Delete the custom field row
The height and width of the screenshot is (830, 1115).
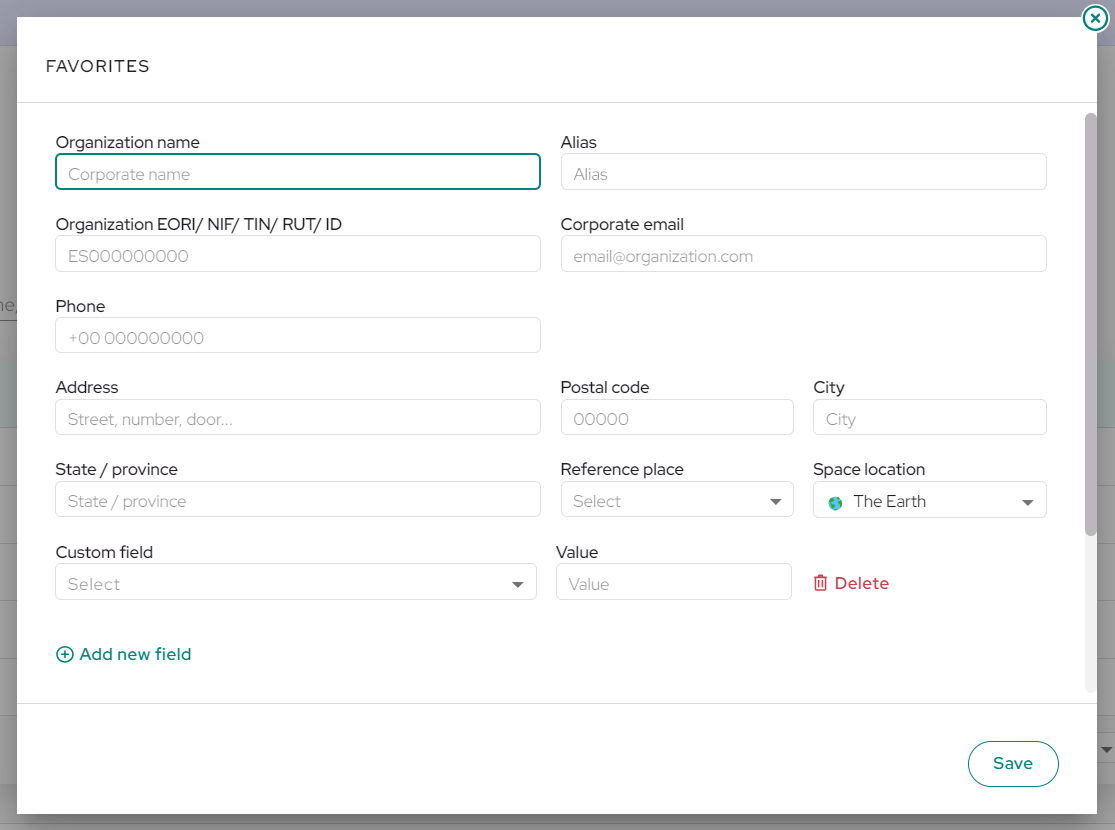click(851, 583)
